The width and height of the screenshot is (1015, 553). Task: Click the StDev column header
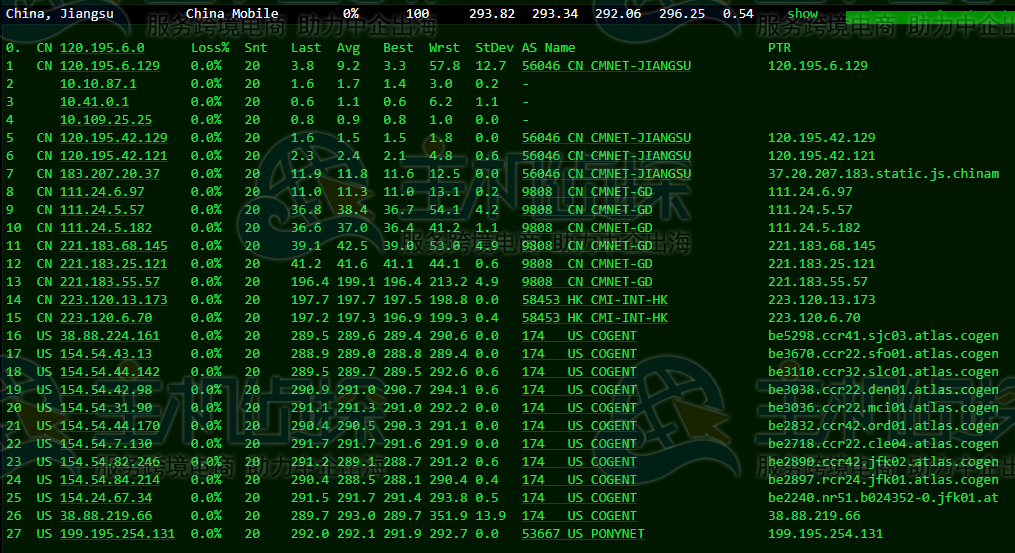click(x=494, y=48)
